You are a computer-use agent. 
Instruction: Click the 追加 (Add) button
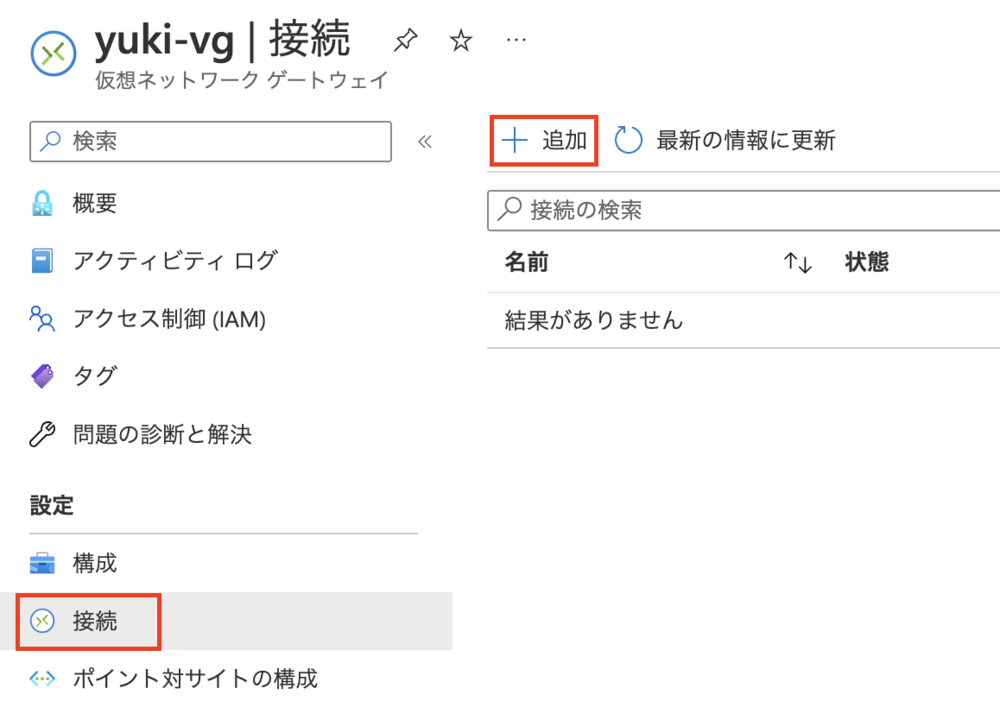(545, 140)
